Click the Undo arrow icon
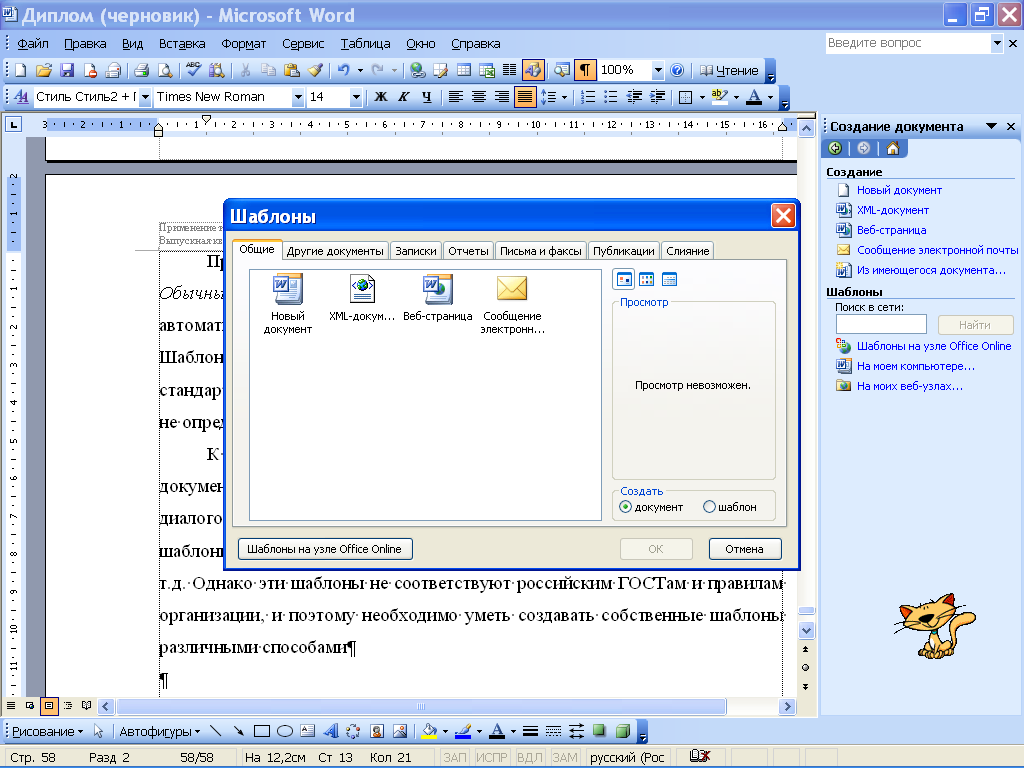 click(344, 70)
